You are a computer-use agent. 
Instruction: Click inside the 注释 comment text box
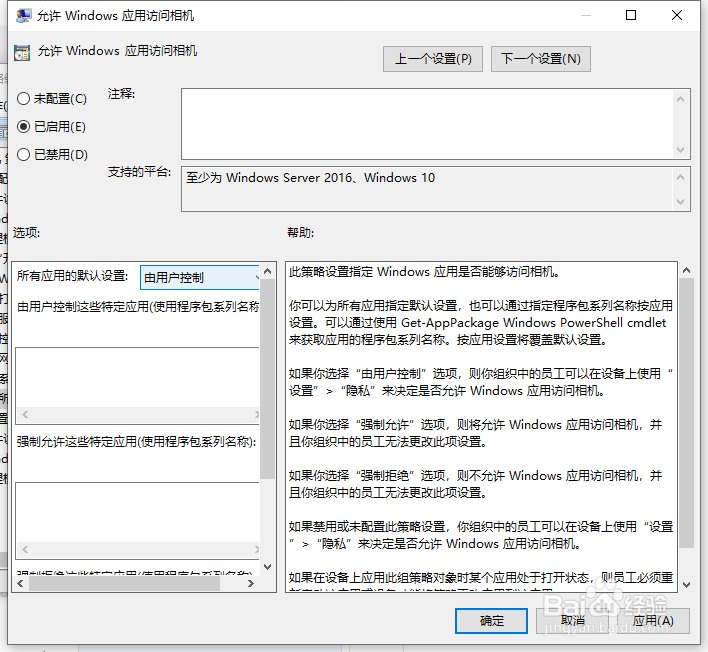(427, 124)
